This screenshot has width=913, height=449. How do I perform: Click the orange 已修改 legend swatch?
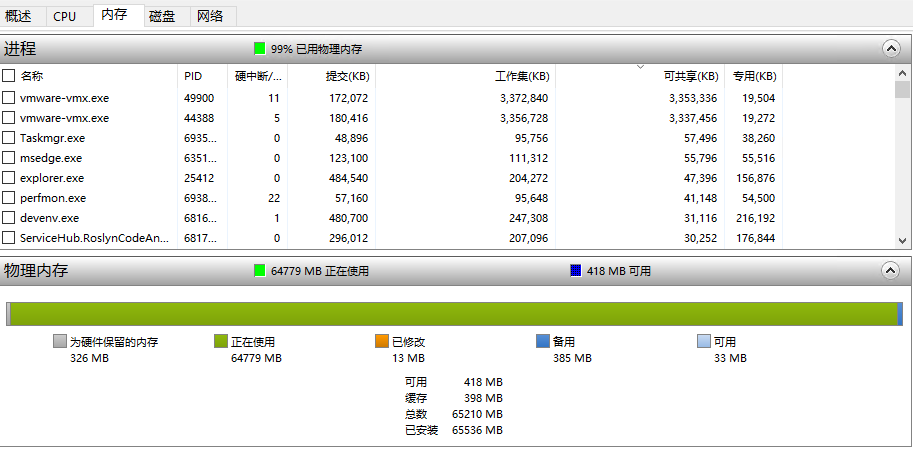382,341
